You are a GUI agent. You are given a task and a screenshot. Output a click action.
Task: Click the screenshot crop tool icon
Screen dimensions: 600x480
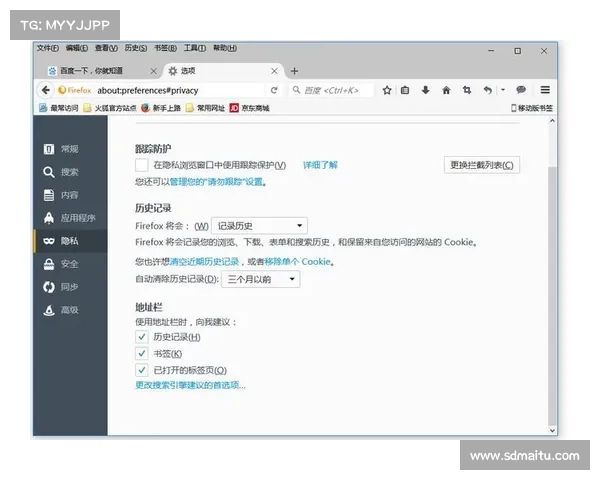(x=467, y=90)
